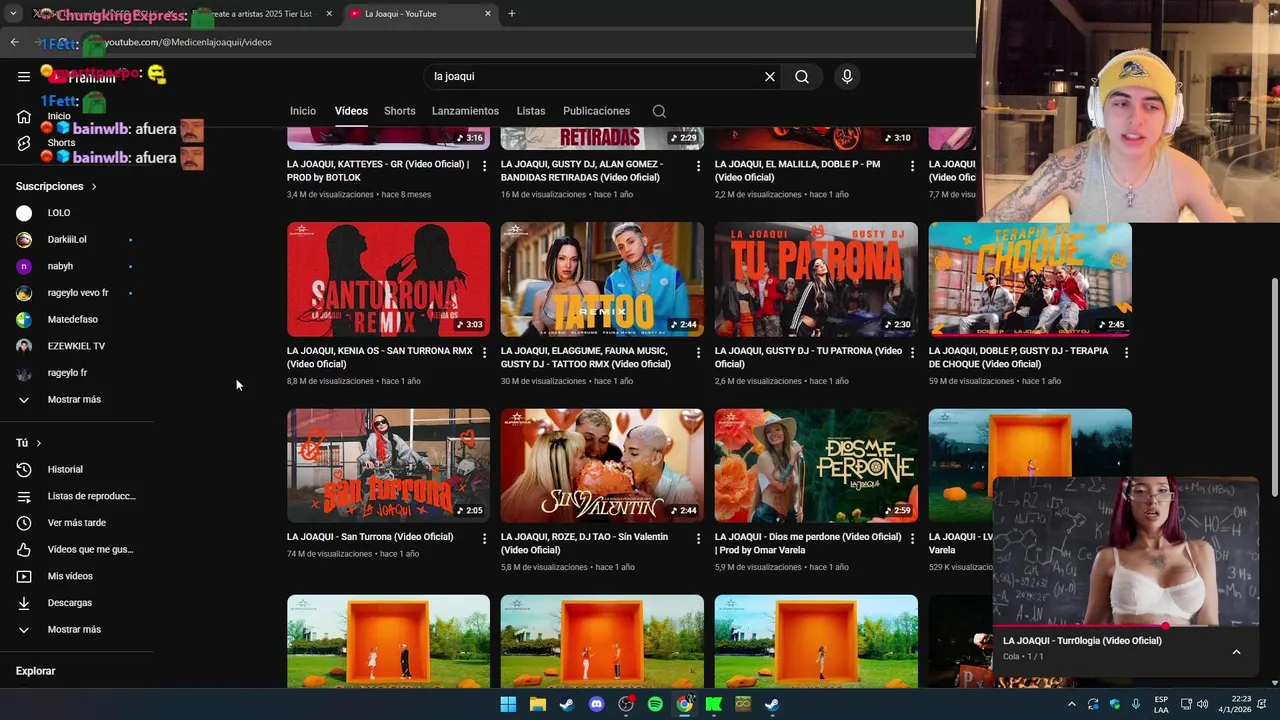Clear the search box text
The width and height of the screenshot is (1280, 720).
tap(770, 76)
